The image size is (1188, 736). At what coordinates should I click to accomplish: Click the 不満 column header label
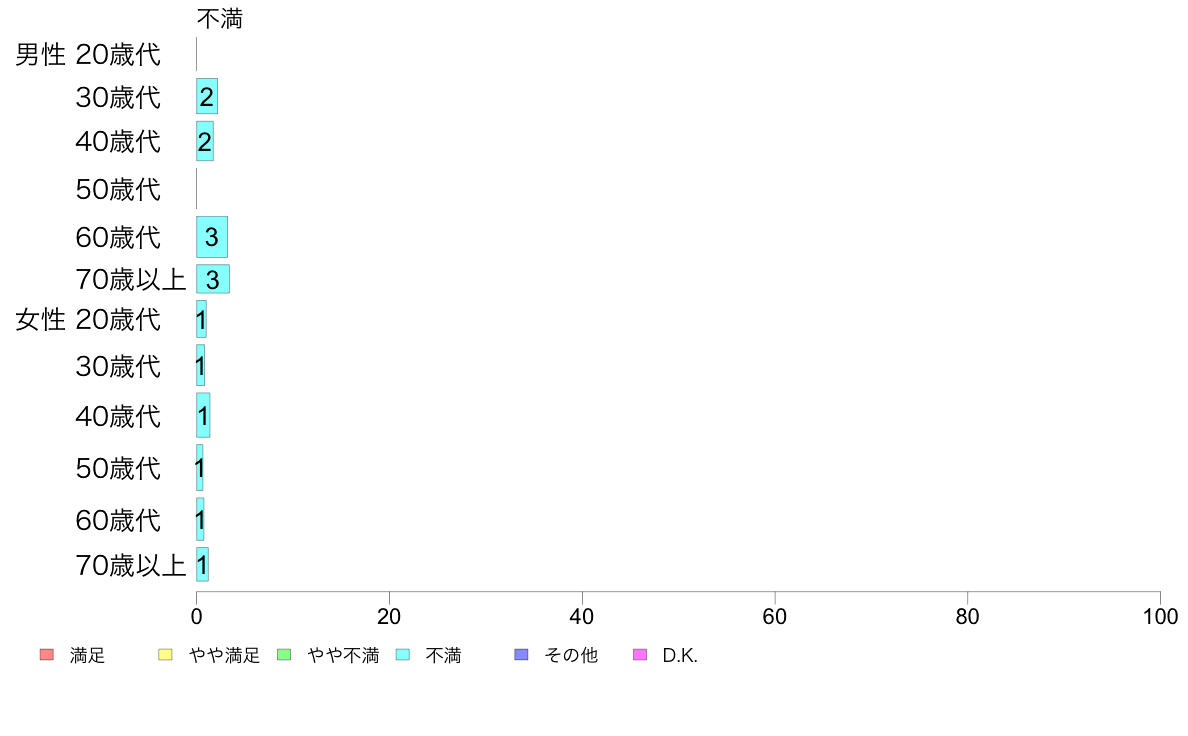220,19
